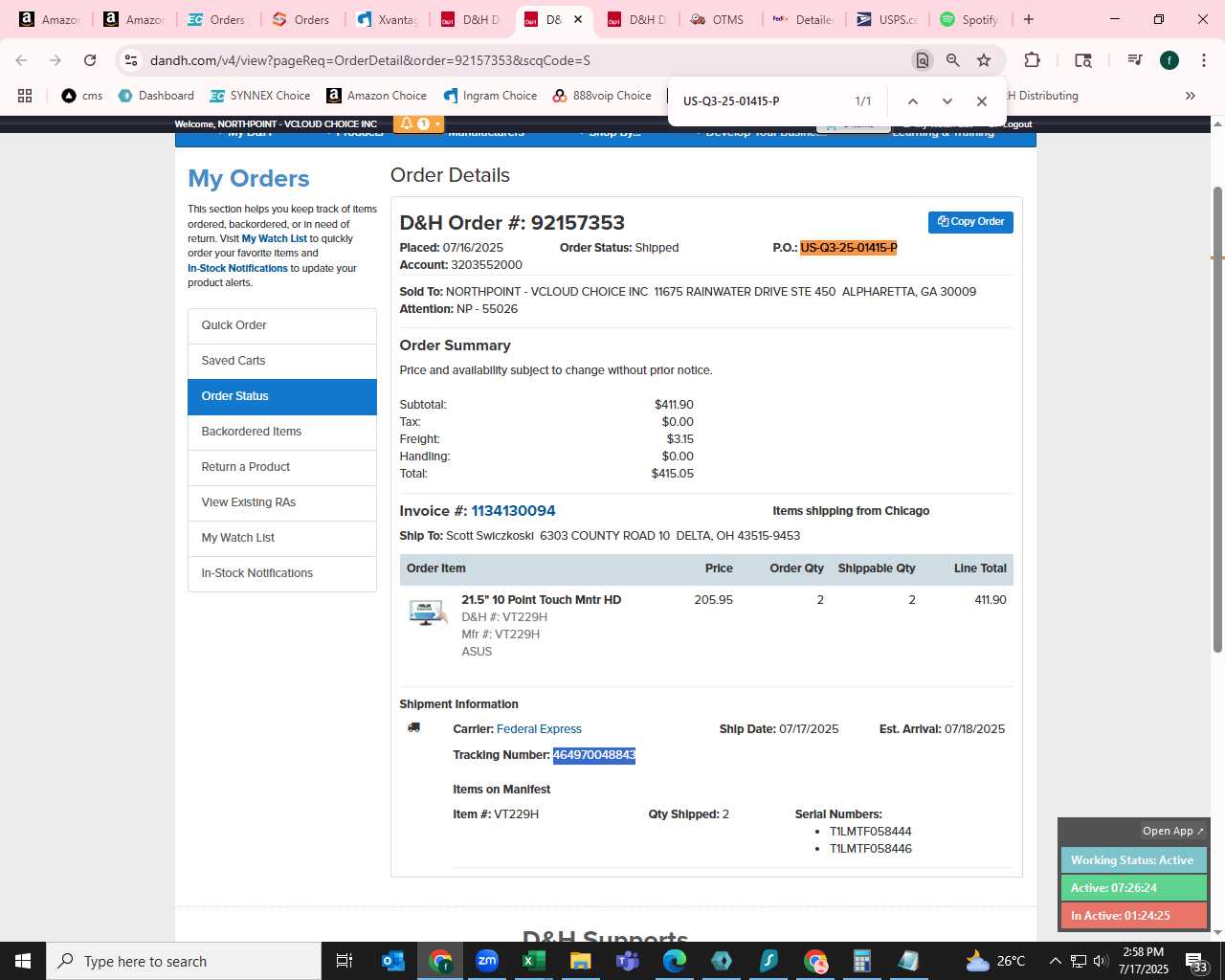1225x980 pixels.
Task: Bookmark this page with the star icon
Action: tap(984, 60)
